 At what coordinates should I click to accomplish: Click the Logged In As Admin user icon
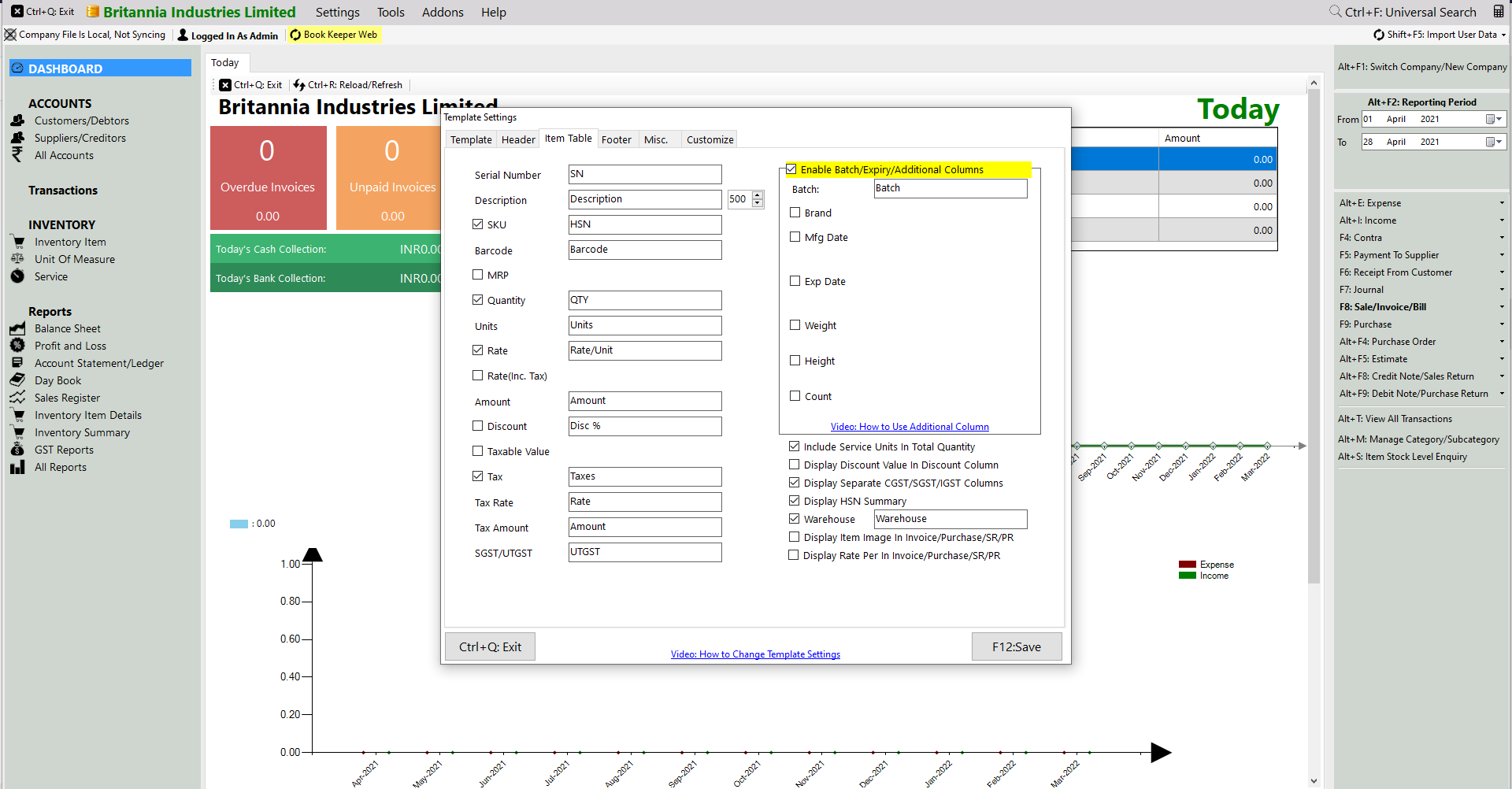pyautogui.click(x=183, y=35)
